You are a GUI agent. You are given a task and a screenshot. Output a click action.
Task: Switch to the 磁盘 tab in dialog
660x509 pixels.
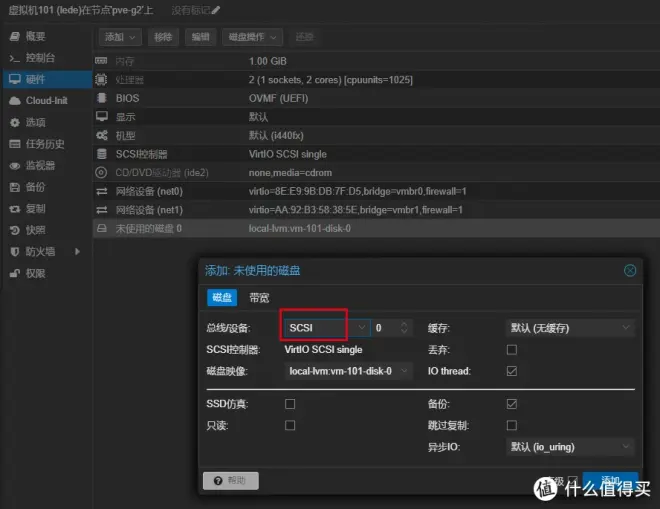point(222,298)
